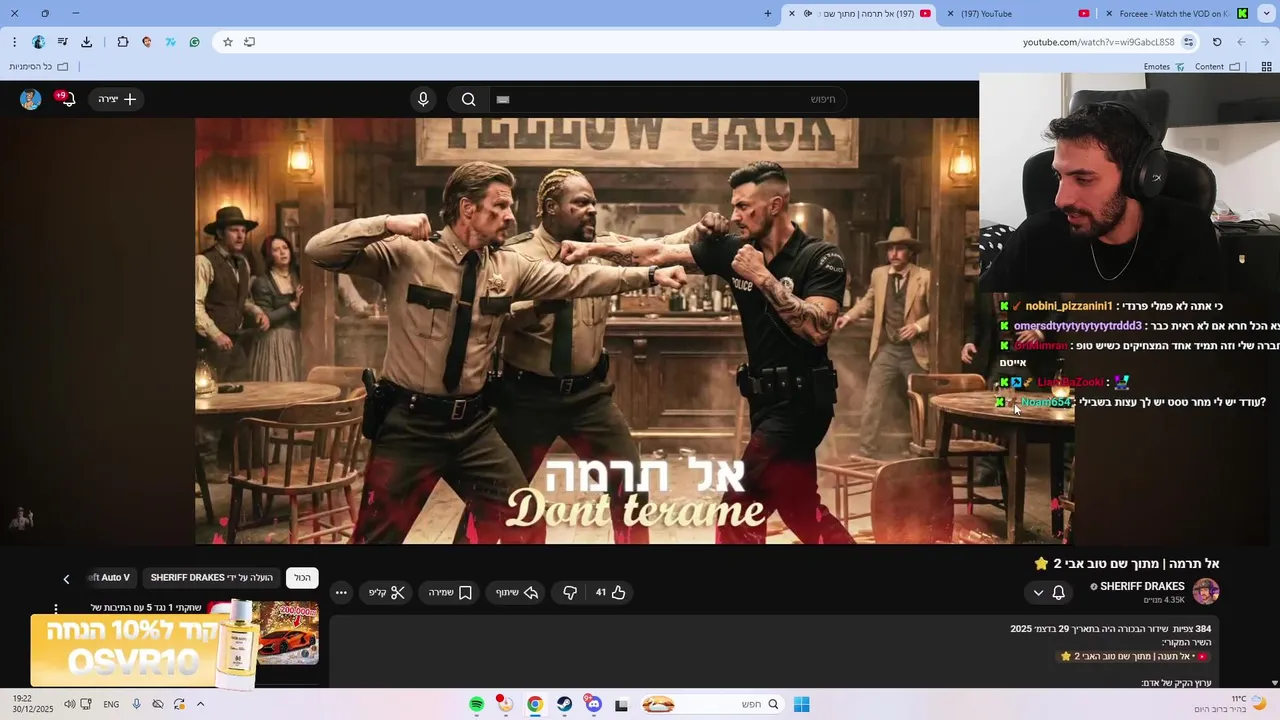Click the 'שמירה' save button
The height and width of the screenshot is (720, 1280).
[x=451, y=592]
